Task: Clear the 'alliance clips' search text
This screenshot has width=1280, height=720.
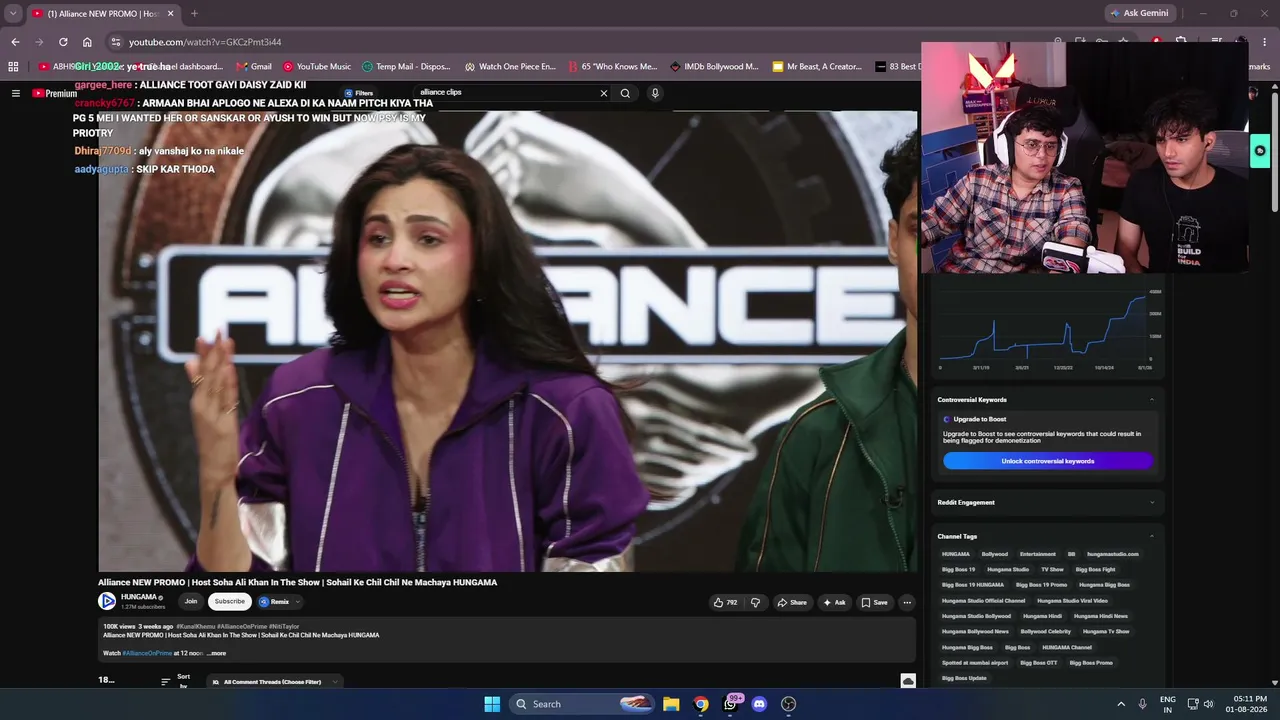Action: point(603,93)
